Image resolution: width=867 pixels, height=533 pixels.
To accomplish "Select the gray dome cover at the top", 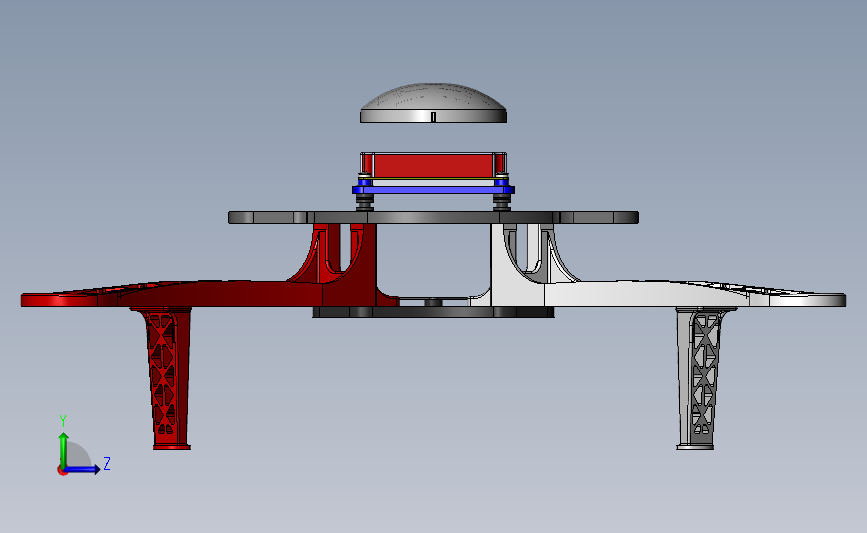I will (x=434, y=103).
